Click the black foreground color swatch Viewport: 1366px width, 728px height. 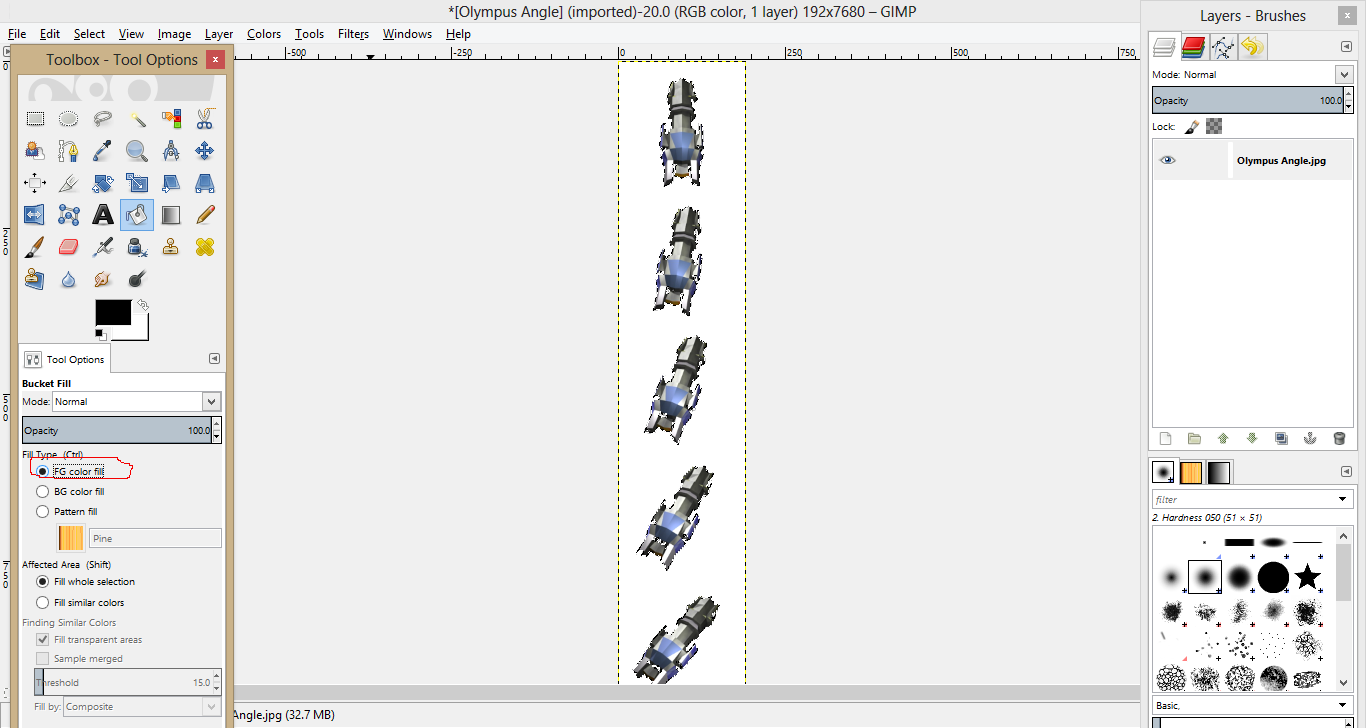pyautogui.click(x=113, y=312)
